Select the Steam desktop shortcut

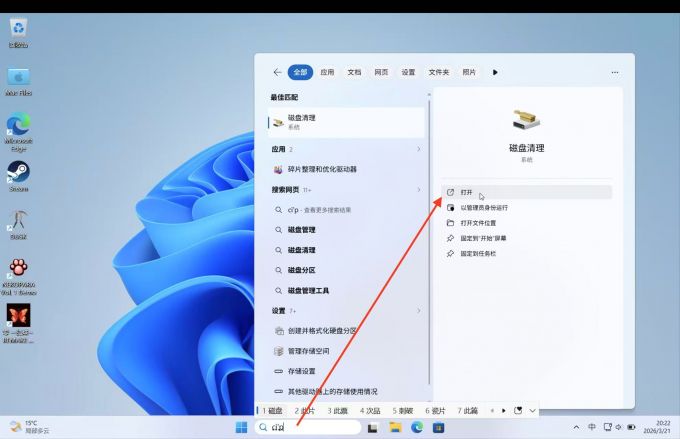pos(18,177)
